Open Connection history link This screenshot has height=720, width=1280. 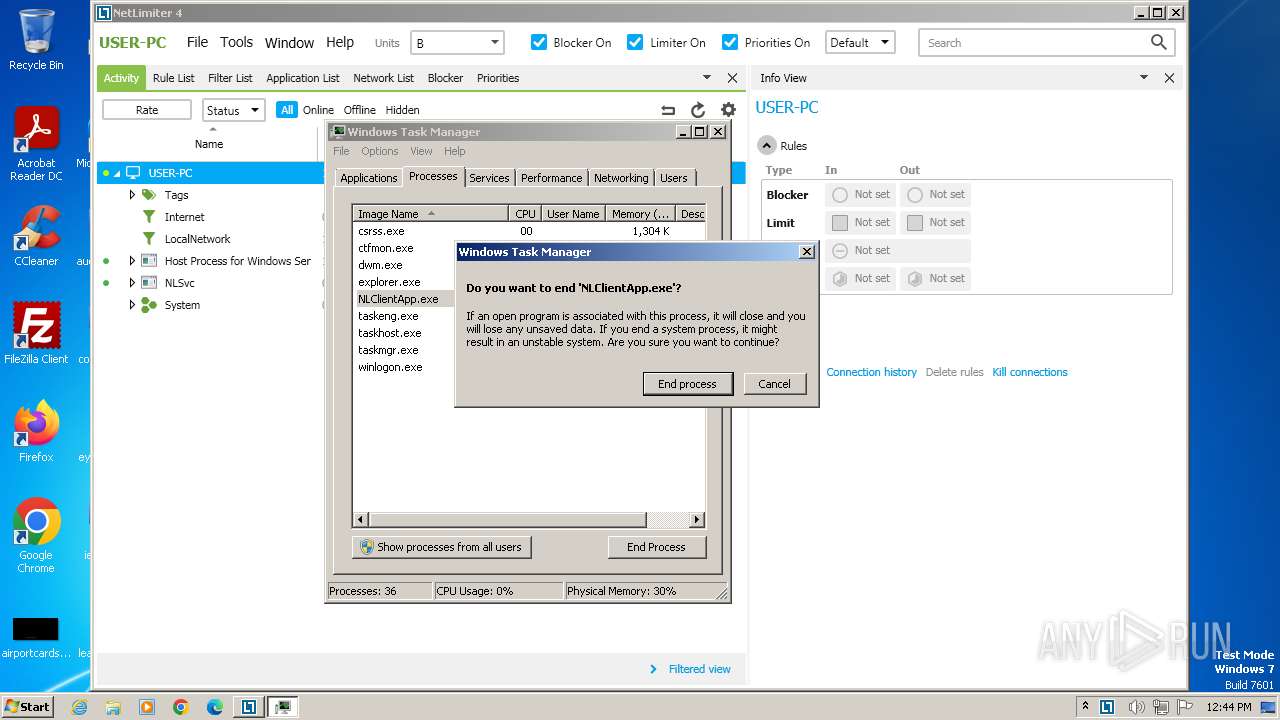click(x=871, y=372)
